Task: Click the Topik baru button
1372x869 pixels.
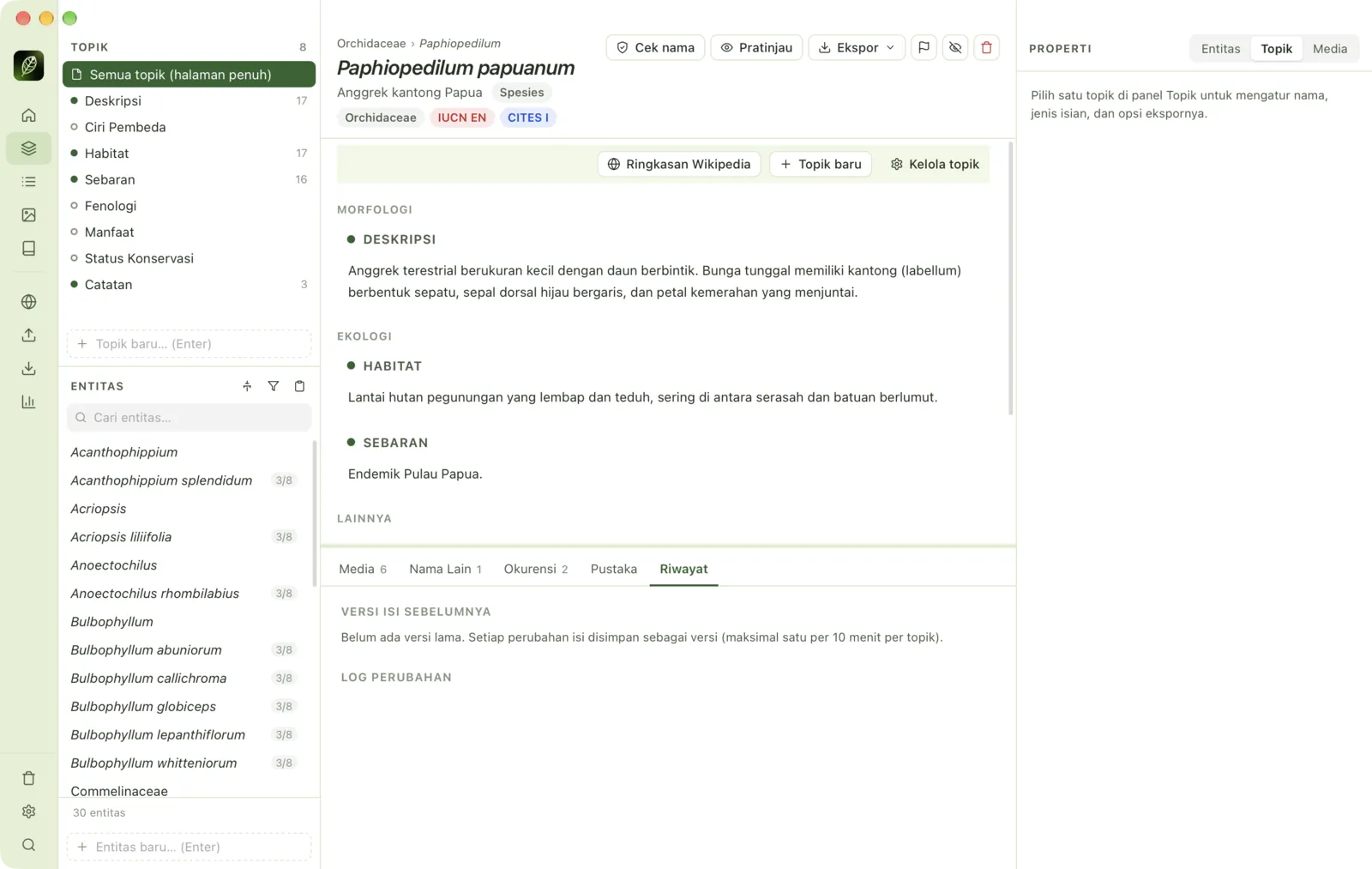Action: pos(821,164)
